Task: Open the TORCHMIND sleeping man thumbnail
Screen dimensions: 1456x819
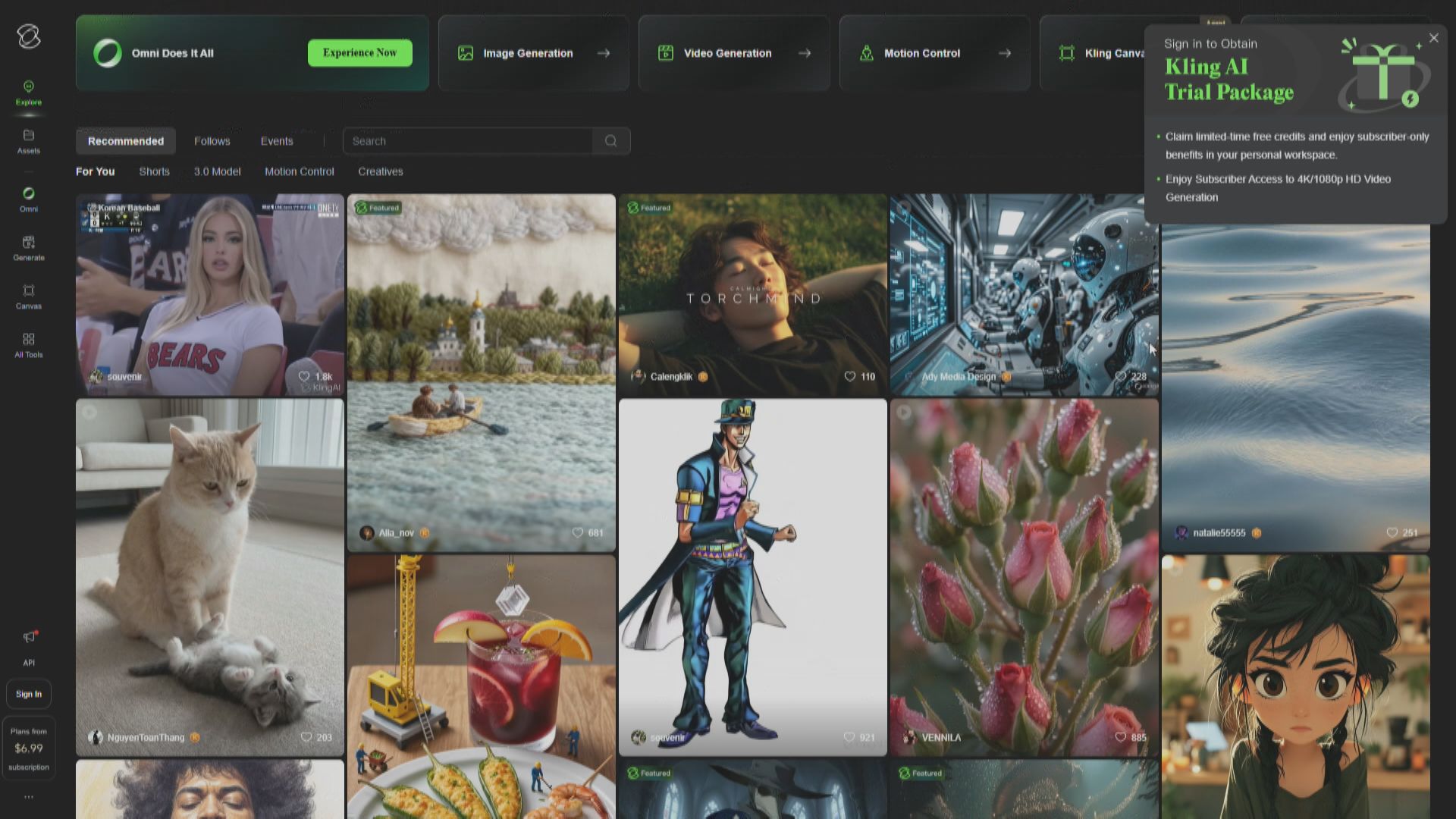Action: [x=753, y=295]
